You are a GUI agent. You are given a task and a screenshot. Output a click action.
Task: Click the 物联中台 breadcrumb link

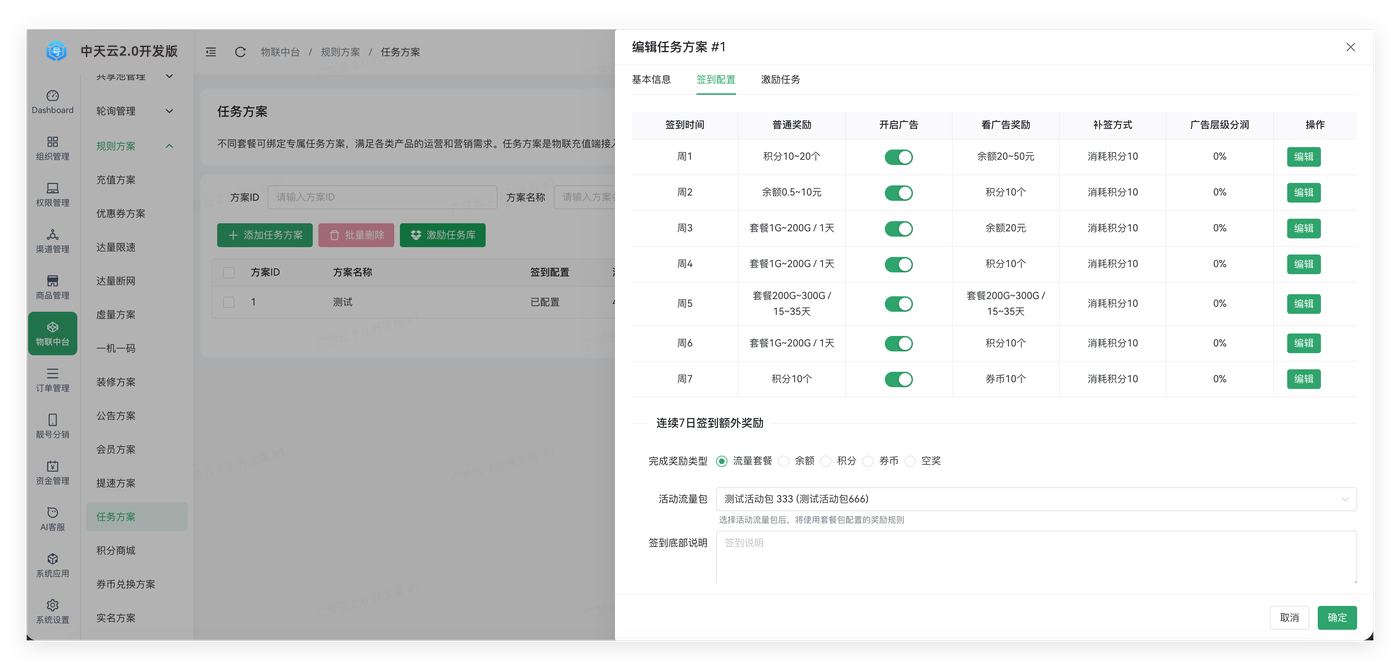[x=280, y=52]
